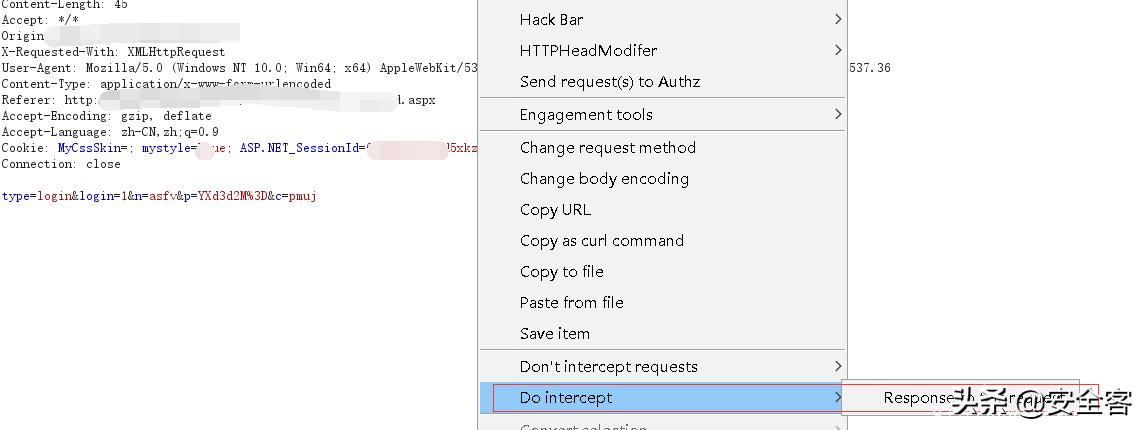Expand the arrow next to HTTPHeadModifer

tap(838, 50)
